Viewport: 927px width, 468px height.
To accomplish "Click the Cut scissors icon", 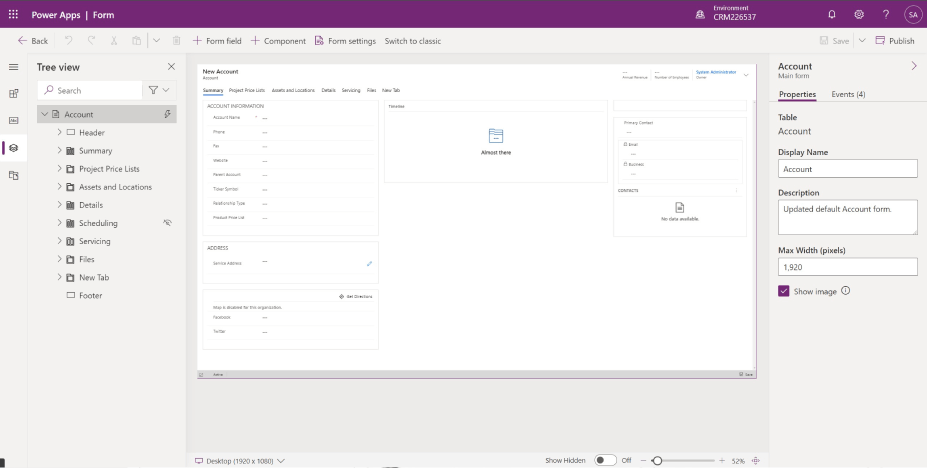I will pos(114,40).
